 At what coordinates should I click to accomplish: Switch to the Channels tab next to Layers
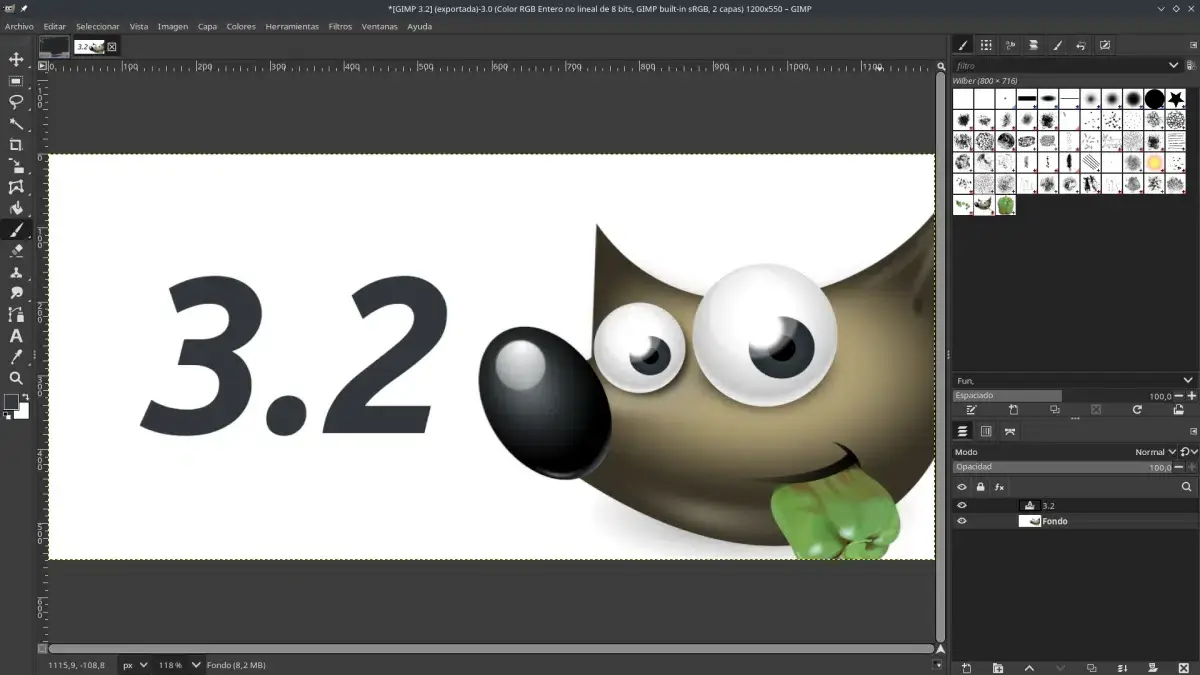tap(986, 431)
